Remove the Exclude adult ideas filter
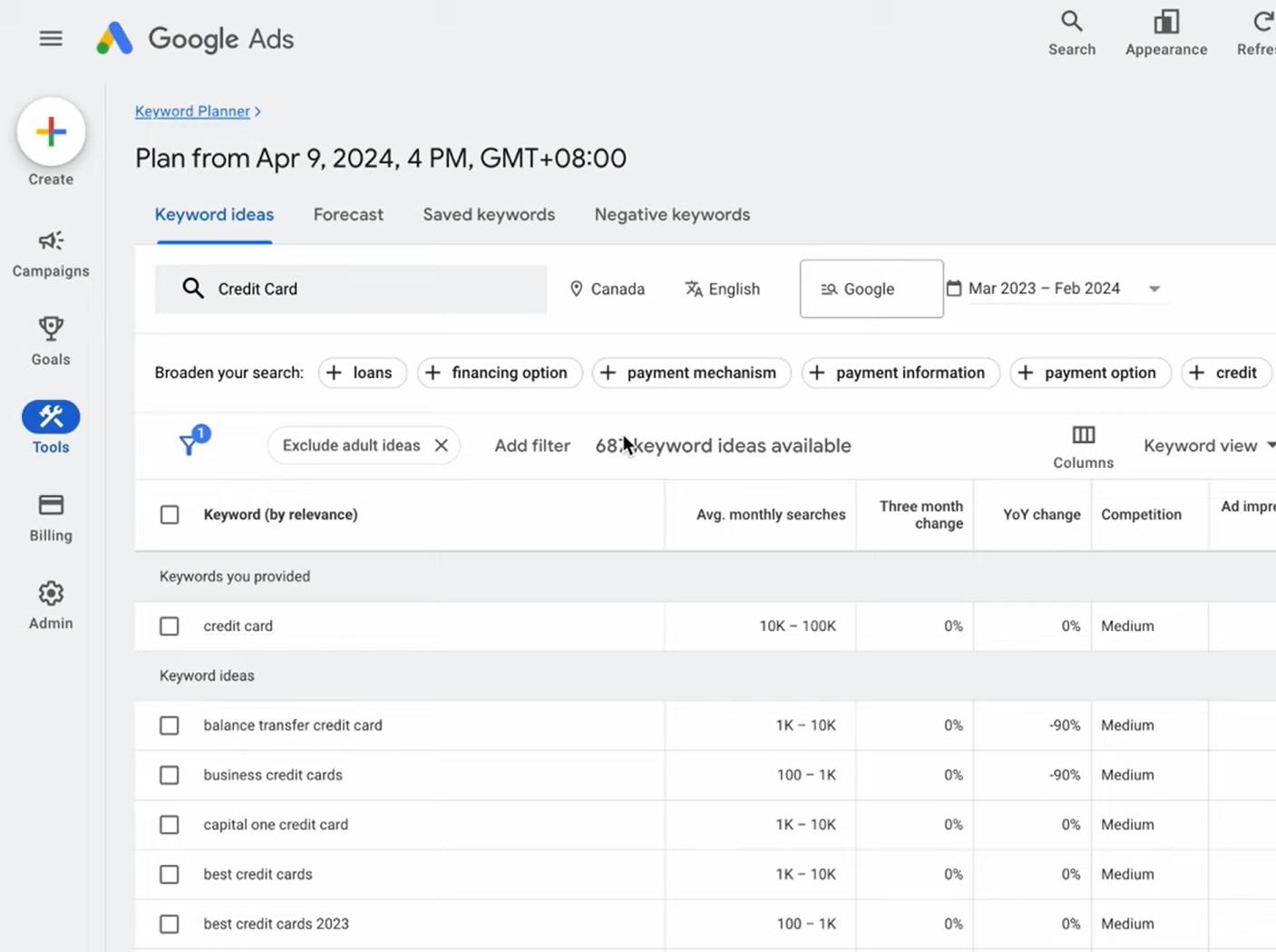 (441, 445)
